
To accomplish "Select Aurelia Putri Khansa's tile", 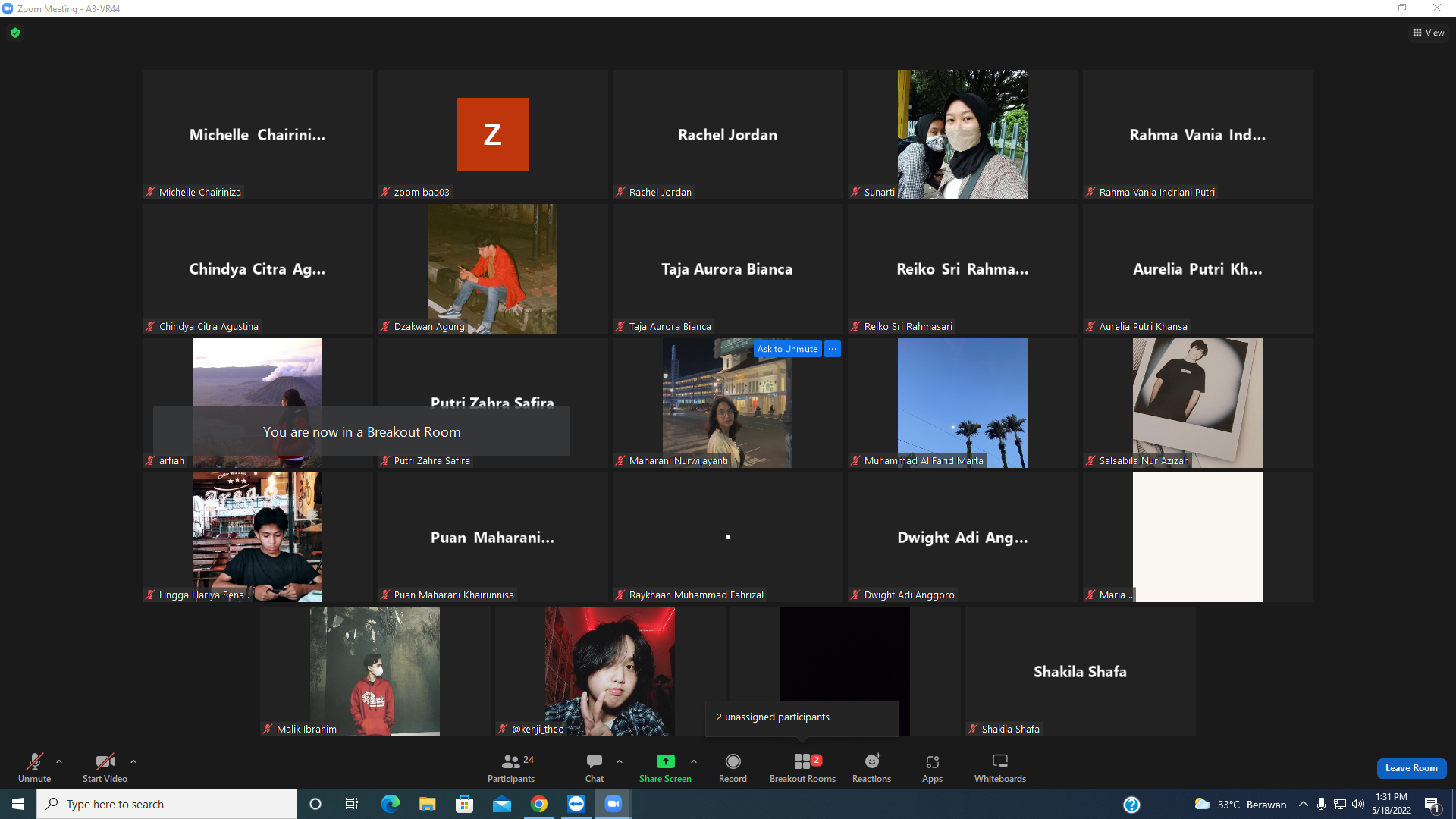I will pyautogui.click(x=1198, y=268).
